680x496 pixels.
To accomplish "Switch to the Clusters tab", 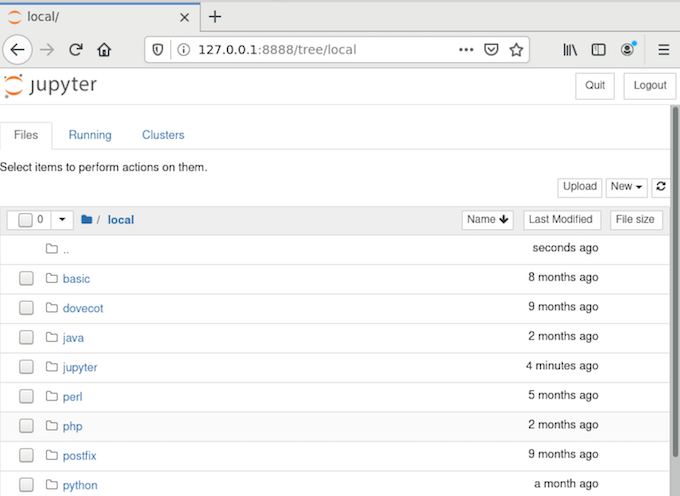I will [163, 135].
